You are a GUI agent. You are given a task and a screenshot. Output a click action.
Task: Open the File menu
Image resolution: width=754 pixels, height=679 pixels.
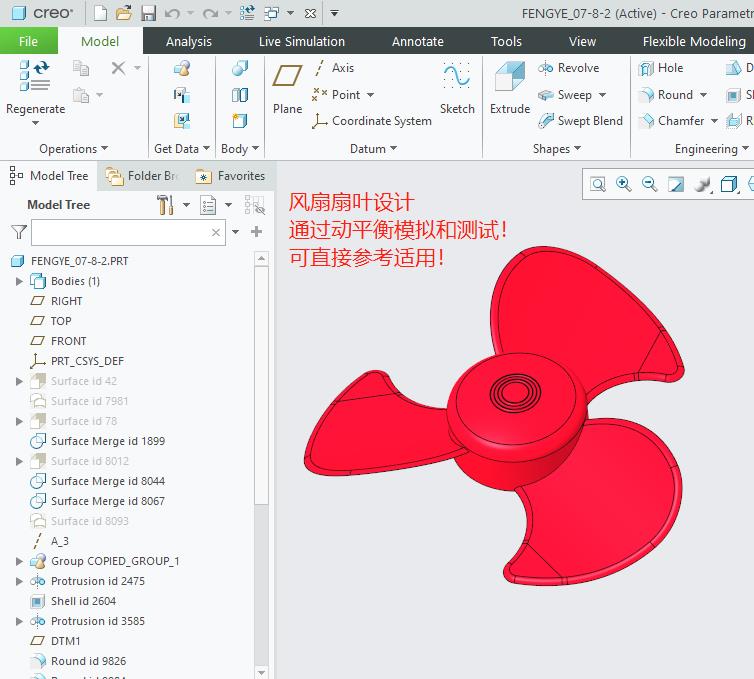tap(28, 41)
